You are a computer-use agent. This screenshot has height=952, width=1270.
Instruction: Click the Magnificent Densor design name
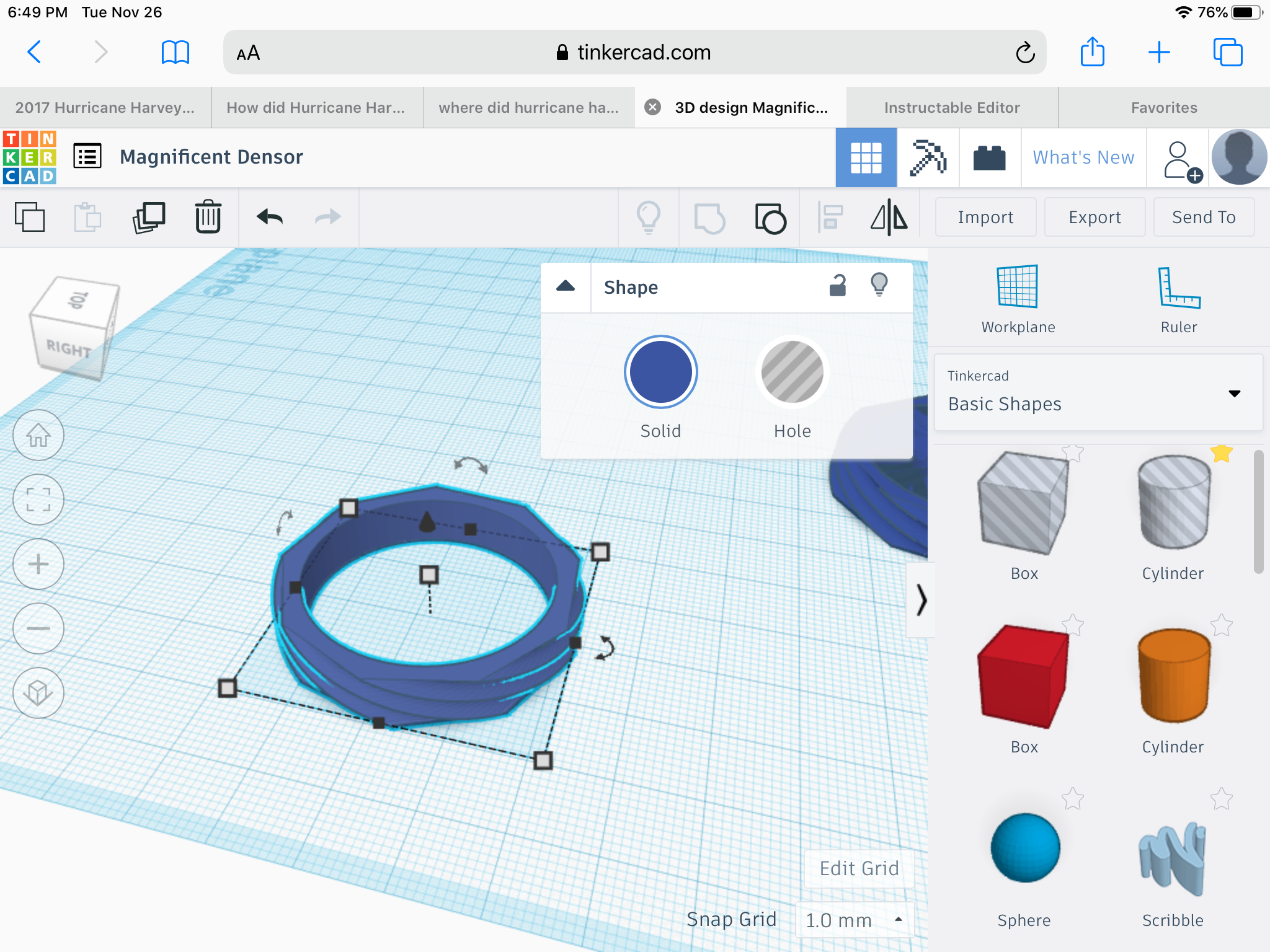point(211,157)
